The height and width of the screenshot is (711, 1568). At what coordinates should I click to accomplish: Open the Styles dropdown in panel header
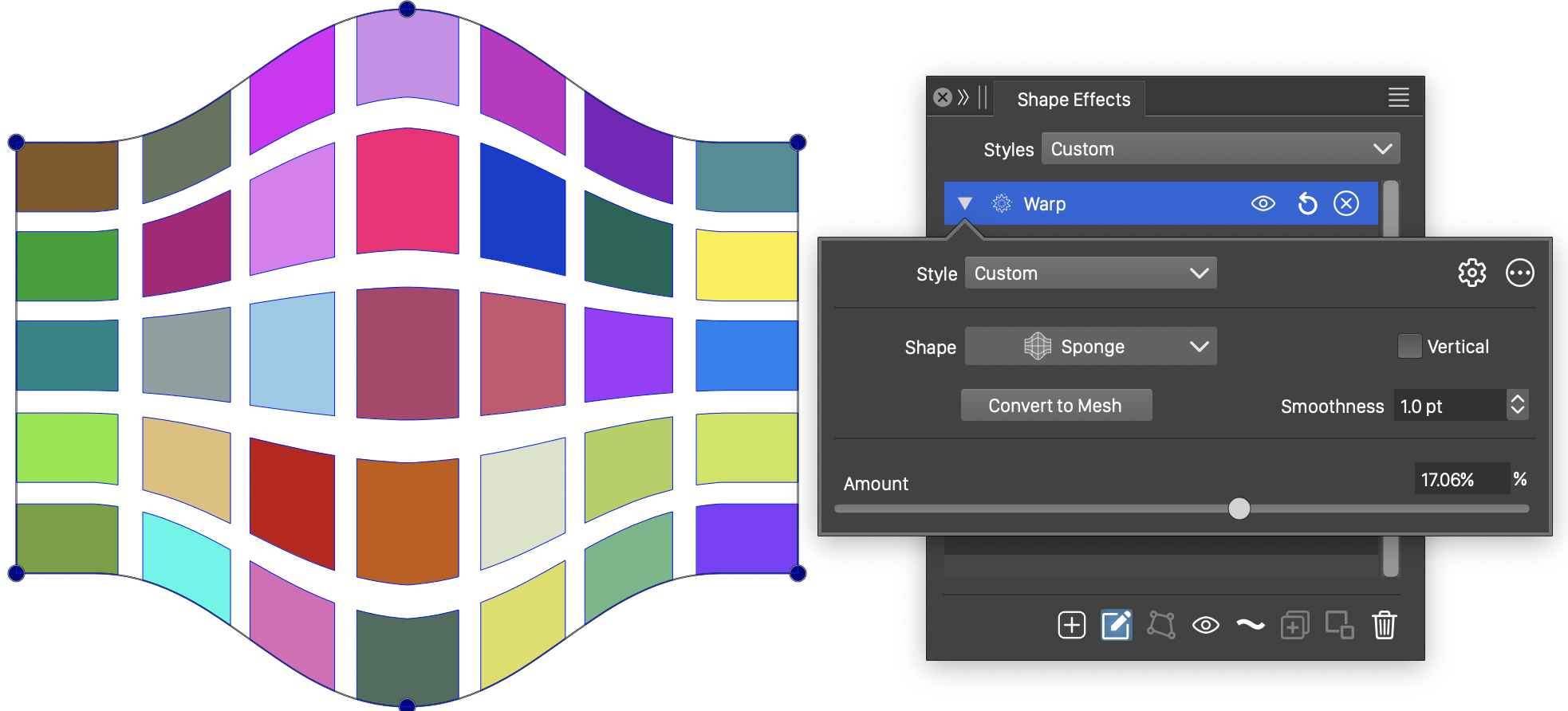(1220, 149)
